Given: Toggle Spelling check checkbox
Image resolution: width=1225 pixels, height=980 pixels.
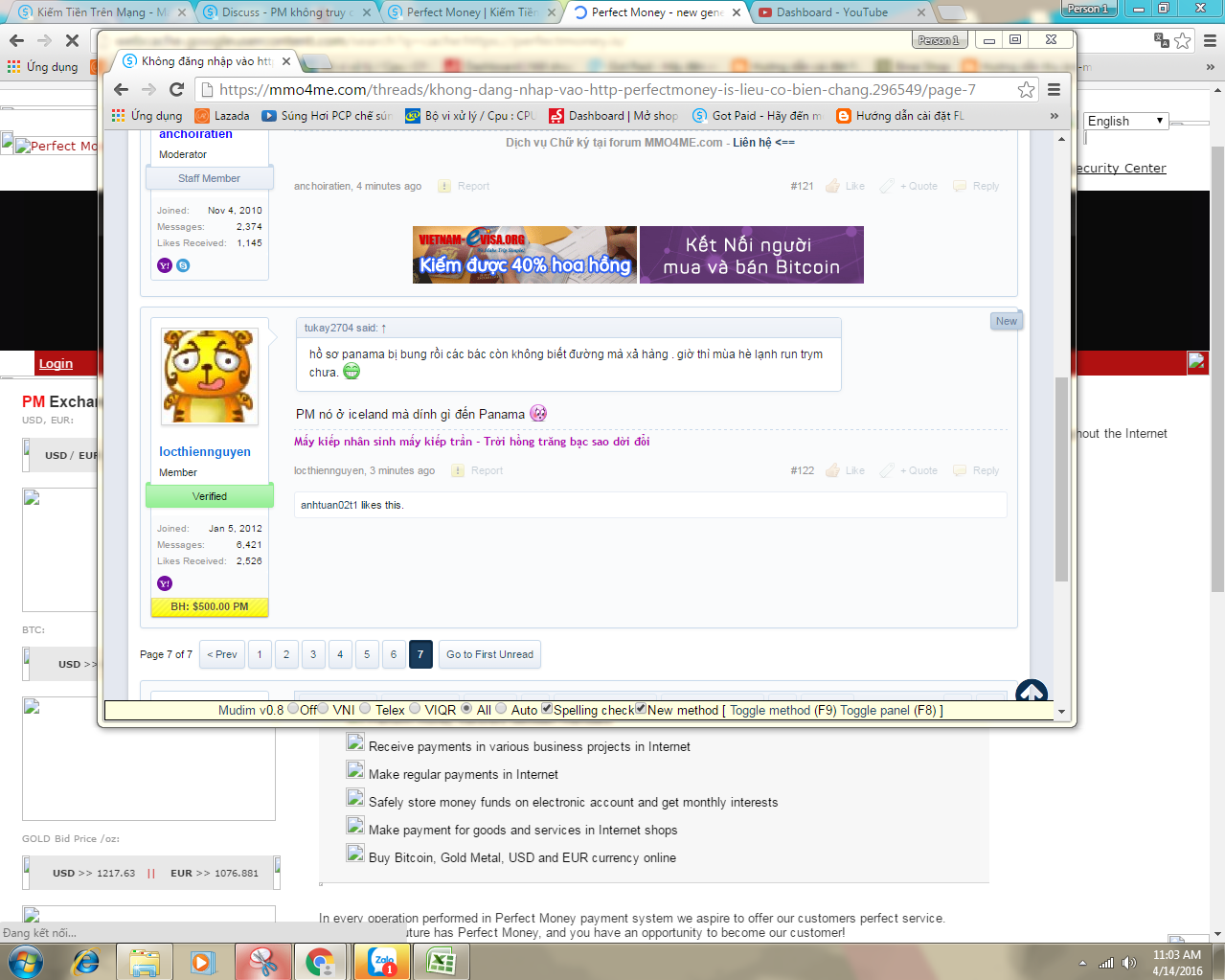Looking at the screenshot, I should (x=547, y=709).
